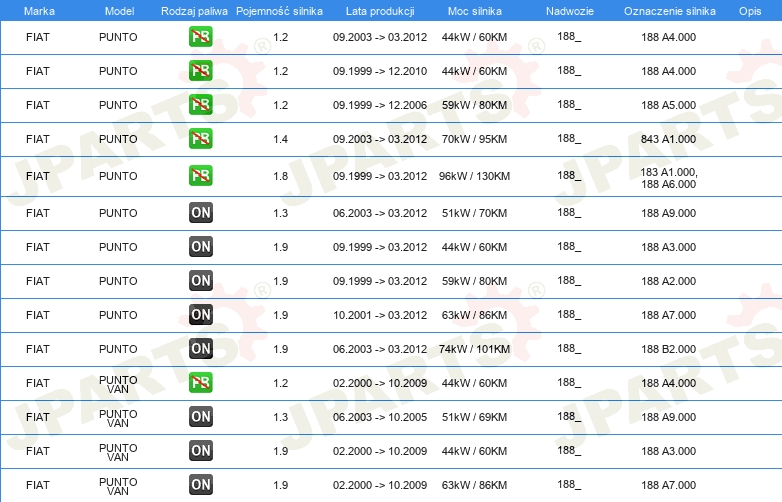Image resolution: width=782 pixels, height=502 pixels.
Task: Click petrol icon in 09.1999 -> 12.2010 row
Action: tap(200, 71)
